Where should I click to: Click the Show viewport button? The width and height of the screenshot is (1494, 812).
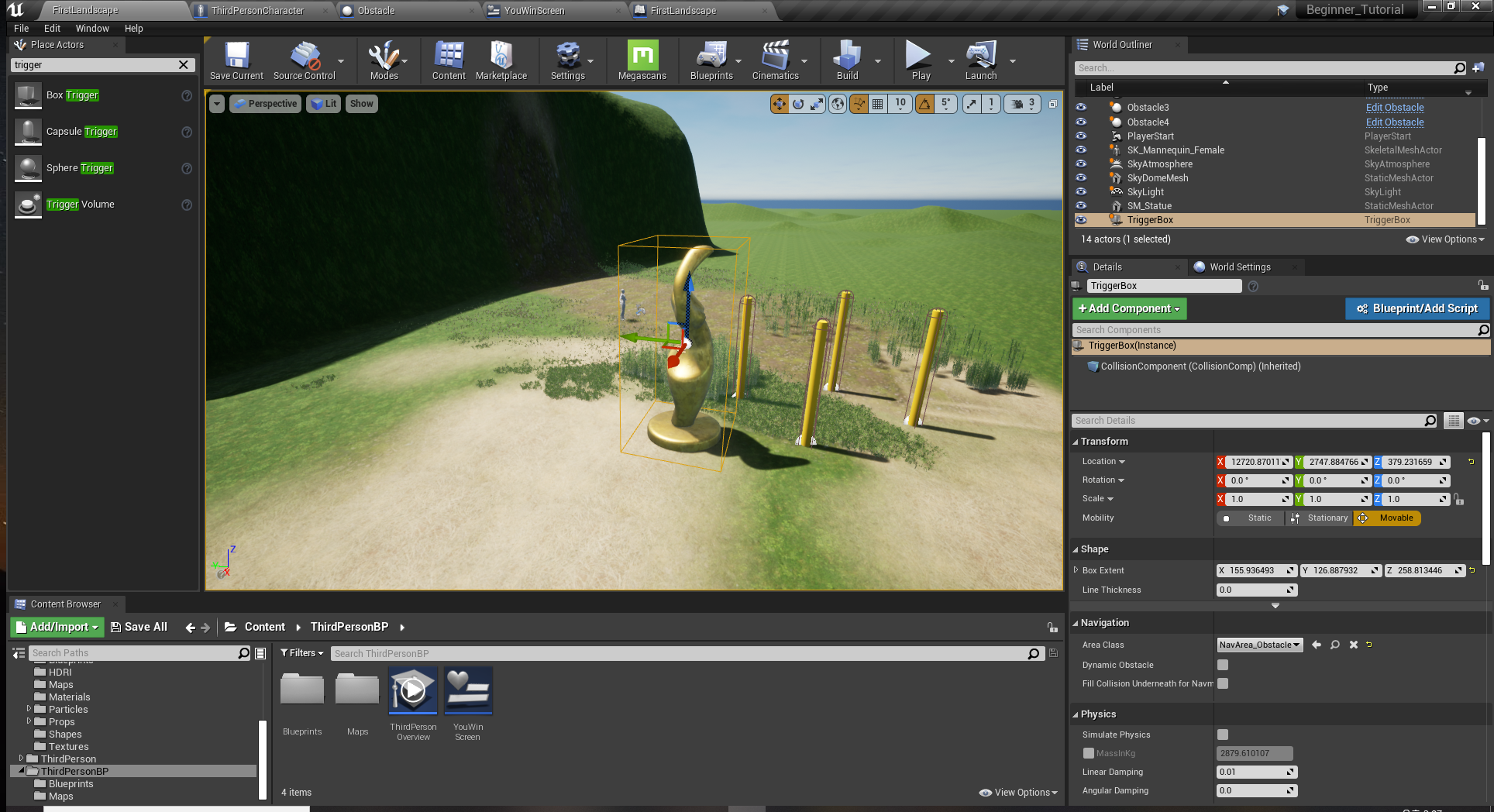click(362, 104)
